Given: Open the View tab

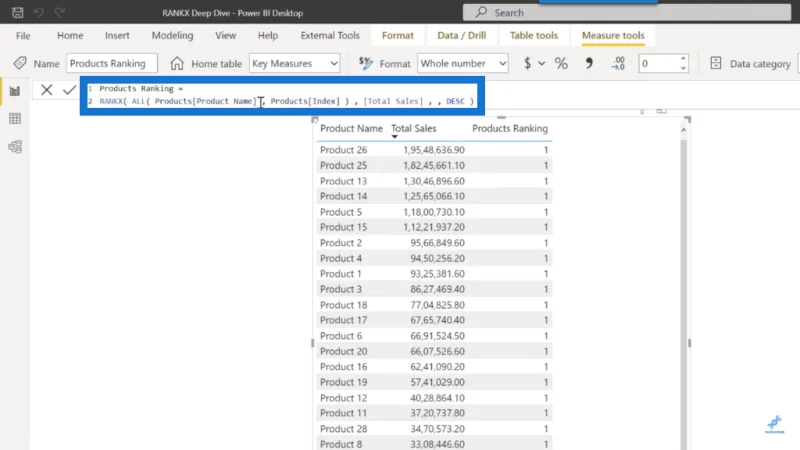Looking at the screenshot, I should point(226,35).
